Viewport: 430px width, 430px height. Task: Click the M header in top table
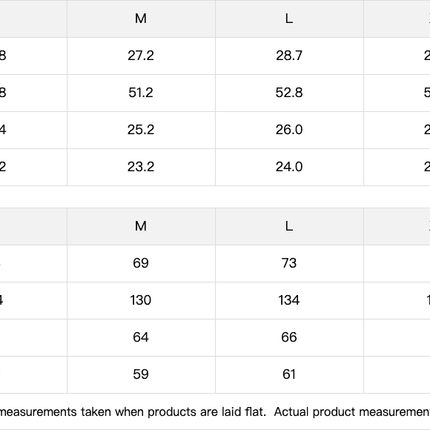tap(141, 19)
